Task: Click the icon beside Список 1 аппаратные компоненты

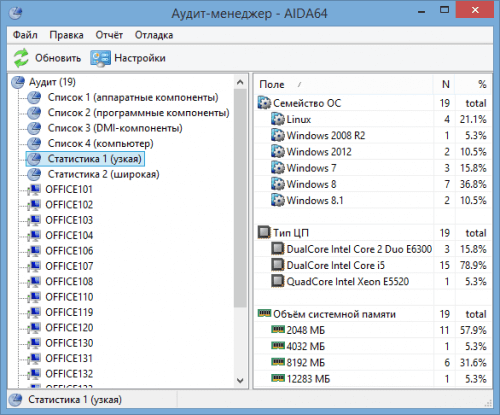Action: (34, 98)
